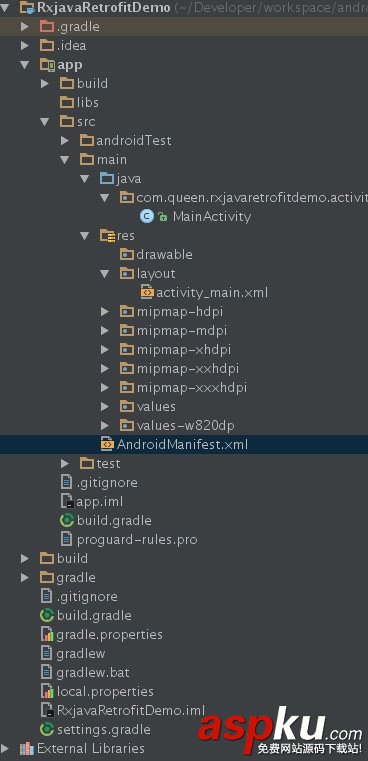The image size is (368, 761).
Task: Collapse the res folder arrow
Action: tap(85, 236)
